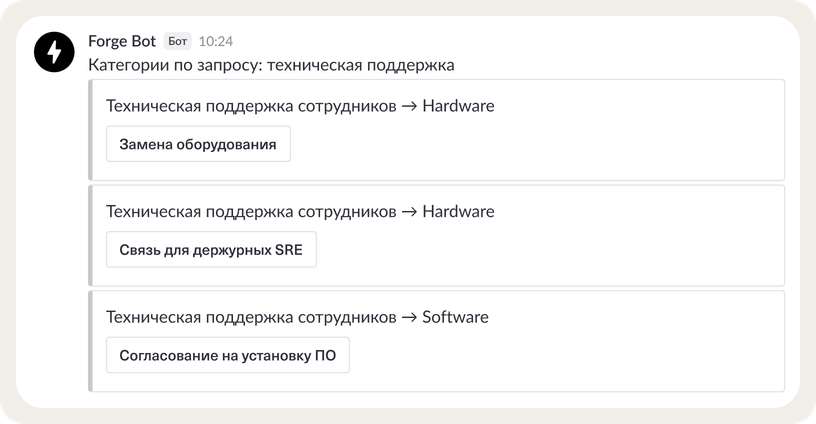Click the word "Software" in the third card
Viewport: 816px width, 424px height.
coord(455,318)
